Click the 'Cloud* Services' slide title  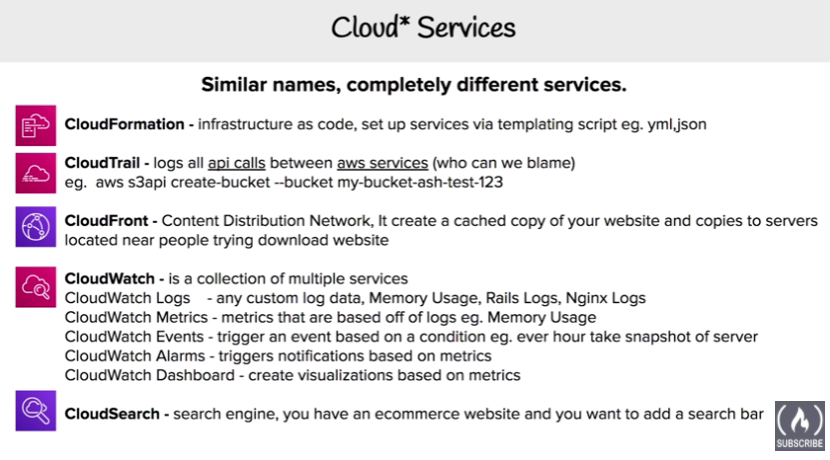tap(423, 28)
